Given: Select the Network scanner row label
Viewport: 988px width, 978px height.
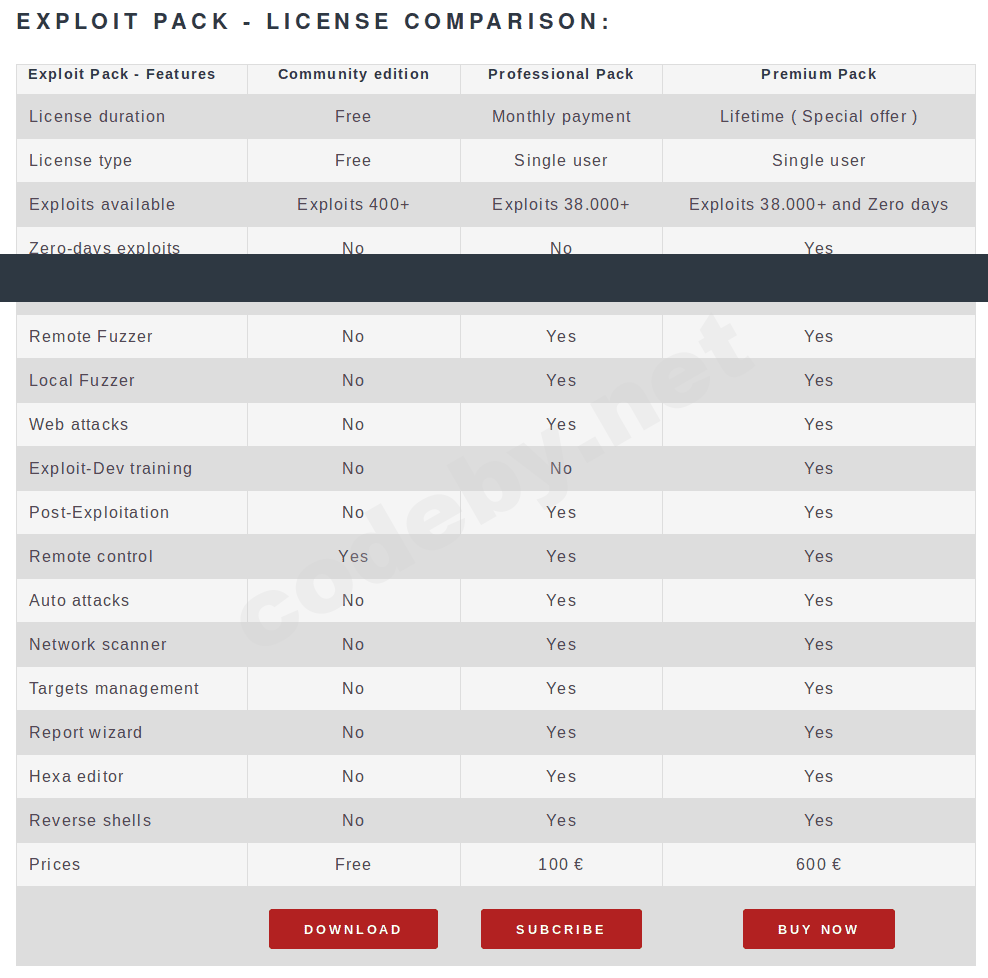Looking at the screenshot, I should pos(98,645).
